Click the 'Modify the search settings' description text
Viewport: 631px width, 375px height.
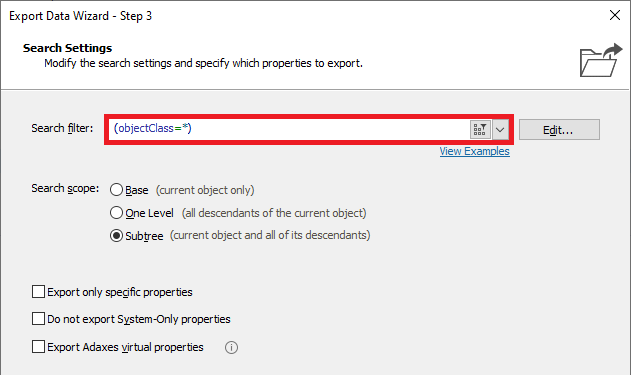coord(203,63)
